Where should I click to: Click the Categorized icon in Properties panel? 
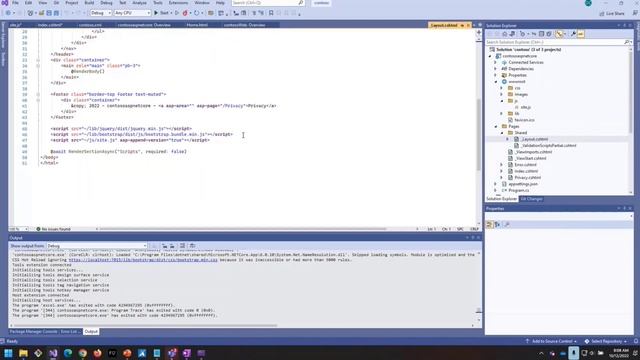490,224
